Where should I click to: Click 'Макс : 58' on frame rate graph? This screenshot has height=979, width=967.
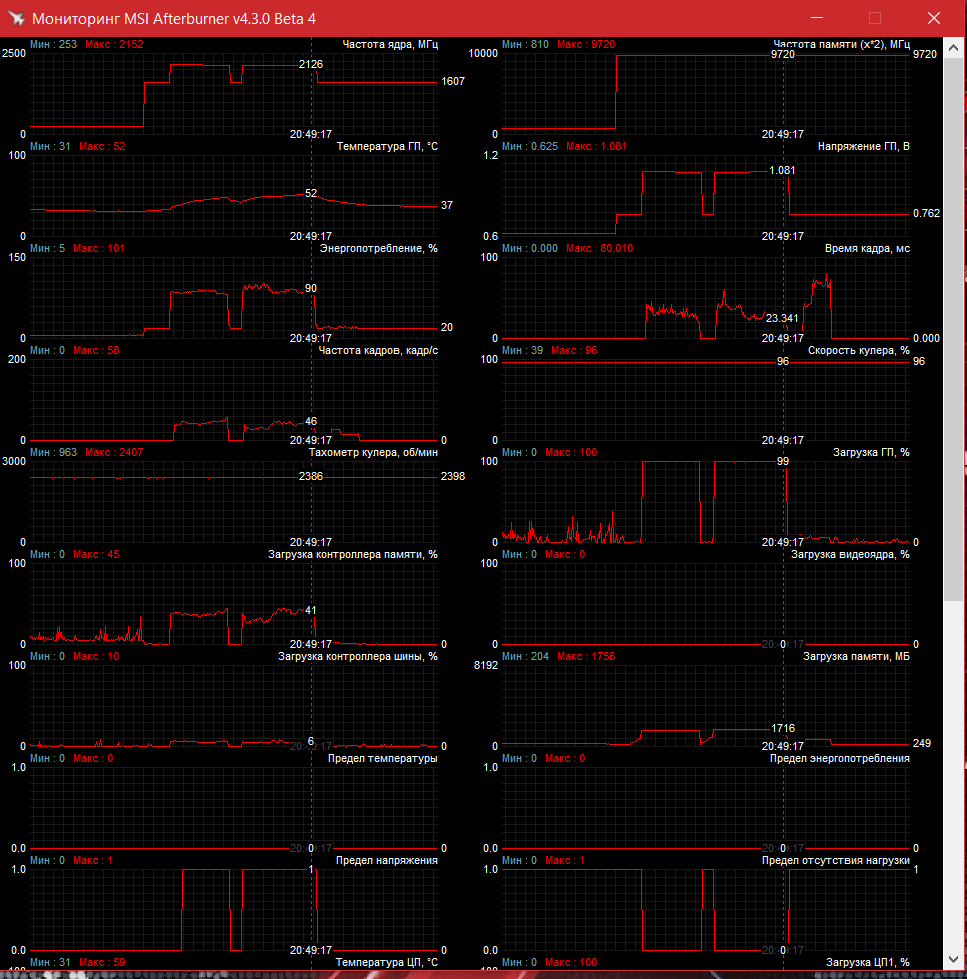tap(96, 350)
